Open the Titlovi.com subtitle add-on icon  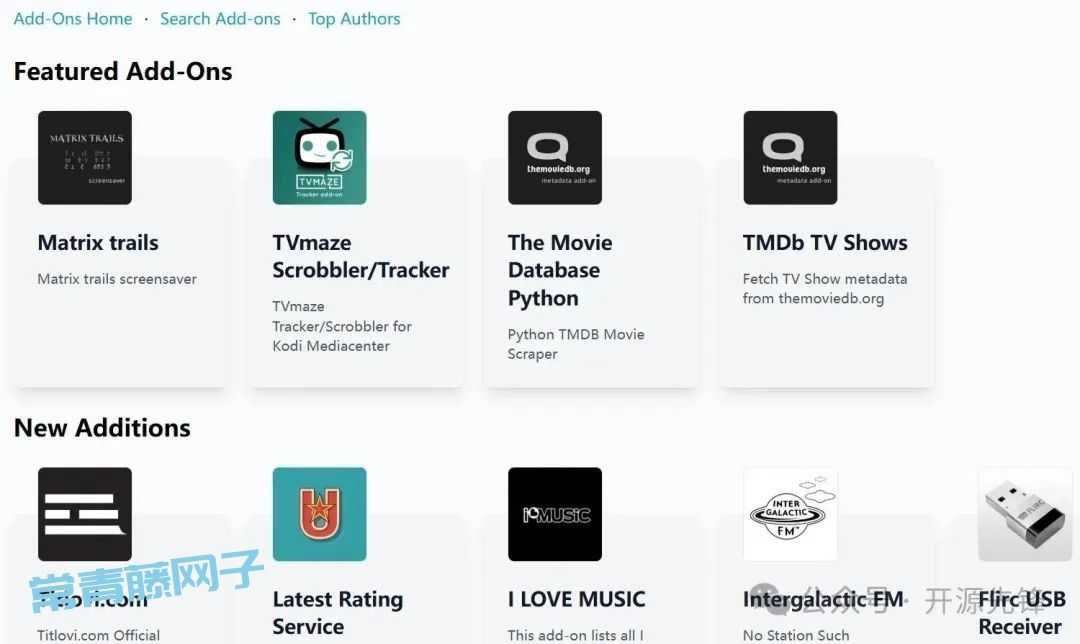[x=85, y=515]
